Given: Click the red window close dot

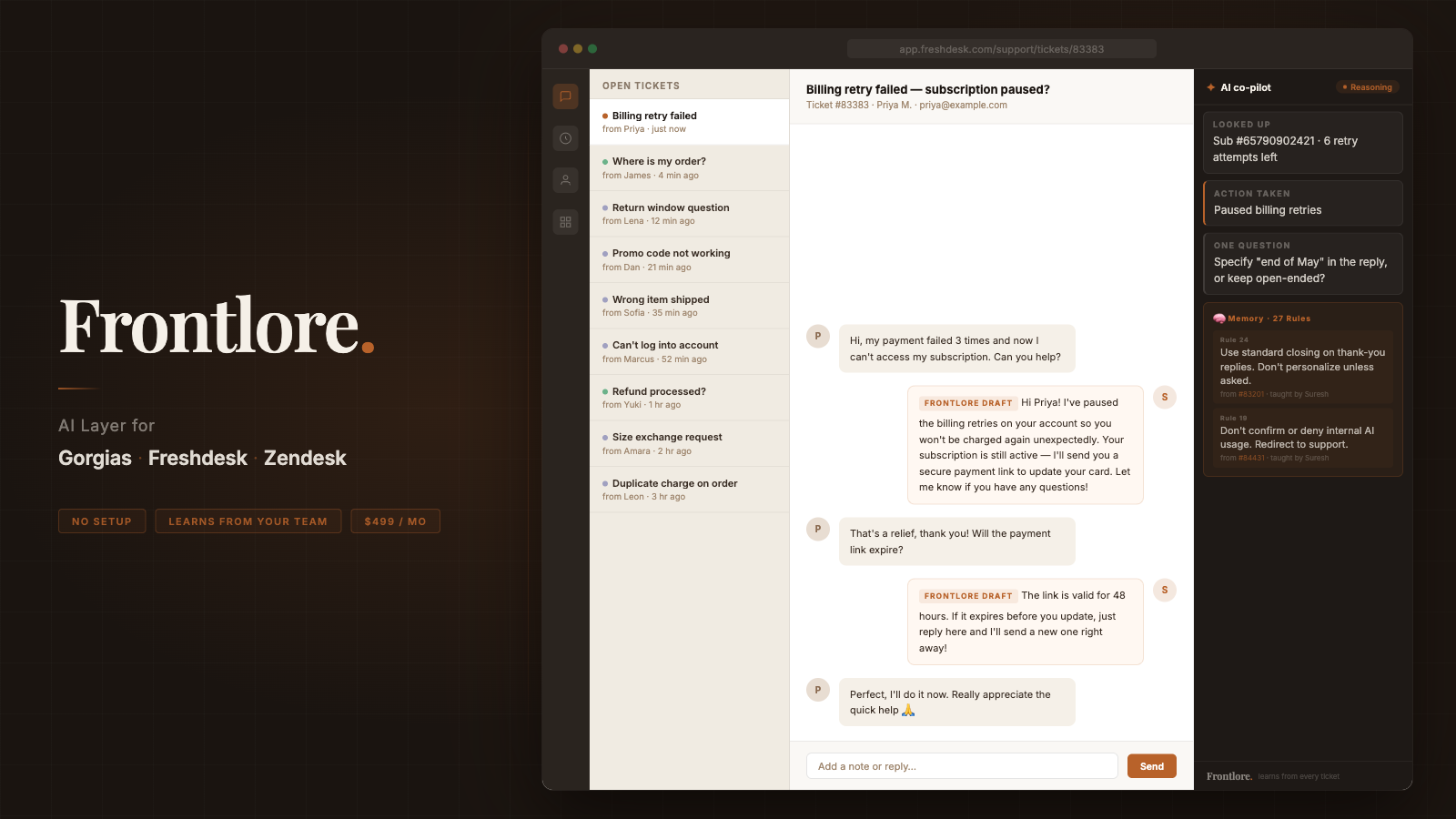Looking at the screenshot, I should (x=563, y=49).
